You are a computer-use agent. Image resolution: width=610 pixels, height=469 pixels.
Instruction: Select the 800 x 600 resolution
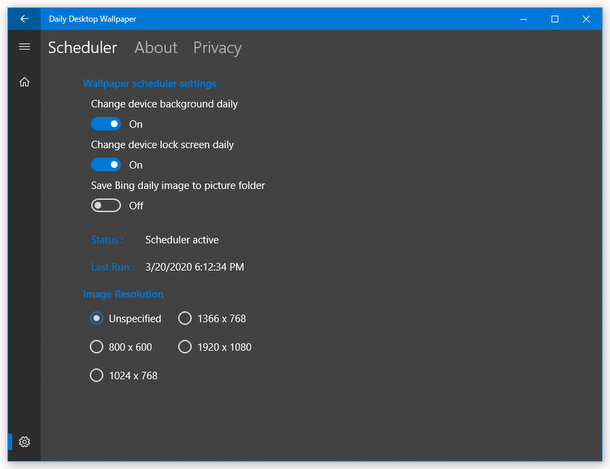pos(121,347)
